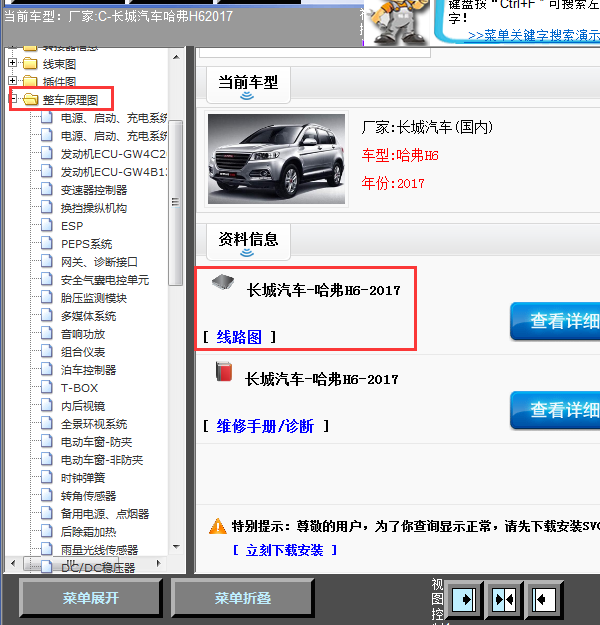The image size is (600, 625).
Task: Click the mechanic mascot image
Action: coord(397,22)
